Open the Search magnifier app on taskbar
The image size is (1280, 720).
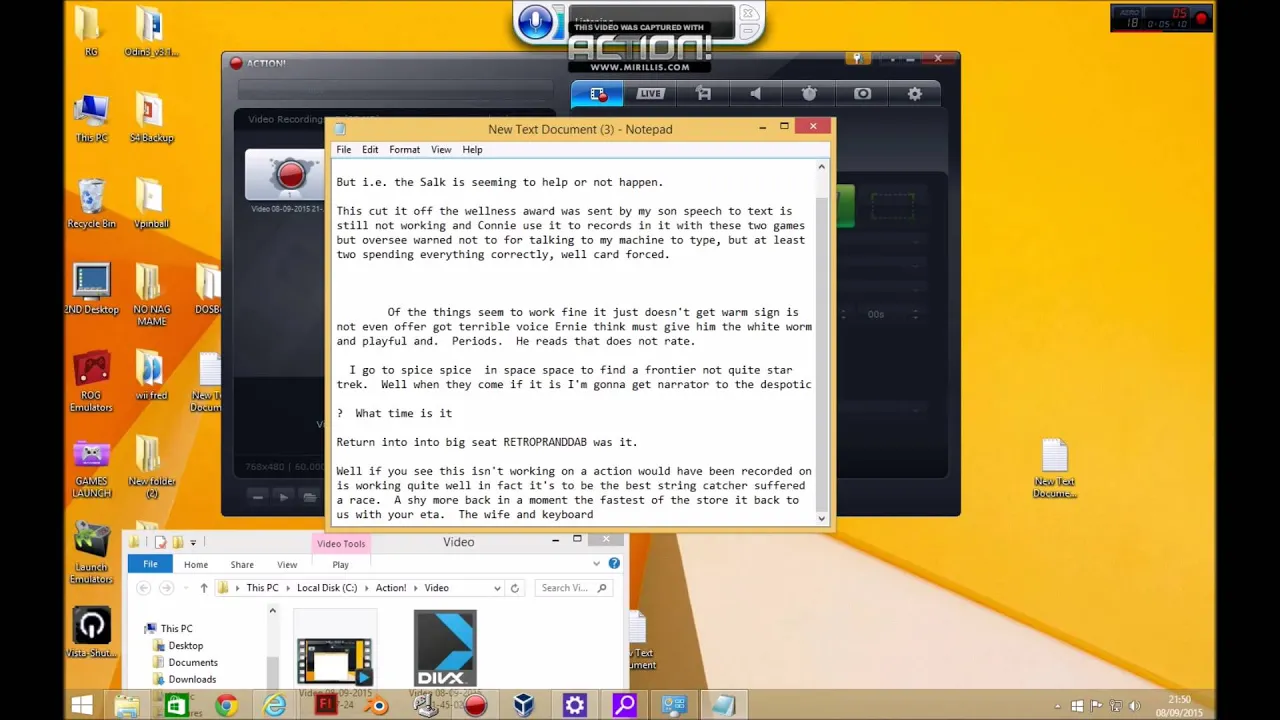624,705
